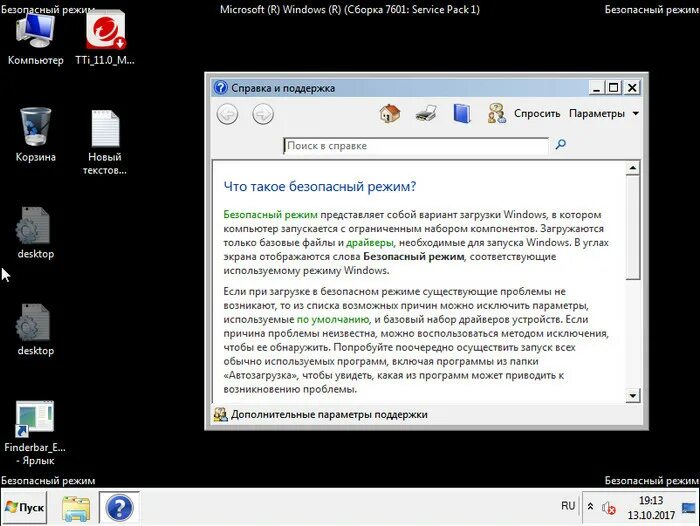Open the Безопасный режим glossary link
Viewport: 700px width, 526px height.
271,215
